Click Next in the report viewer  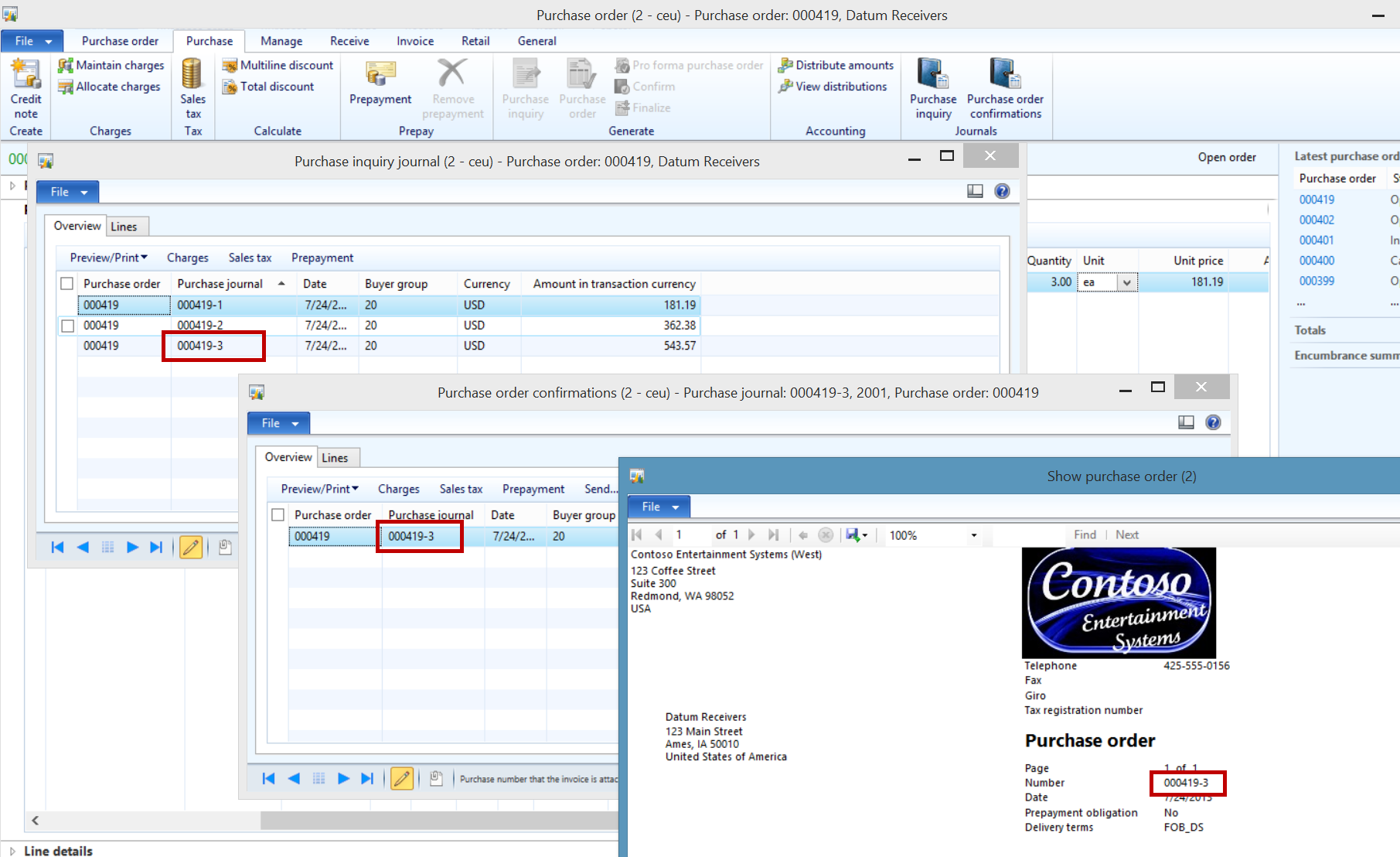[x=1126, y=534]
